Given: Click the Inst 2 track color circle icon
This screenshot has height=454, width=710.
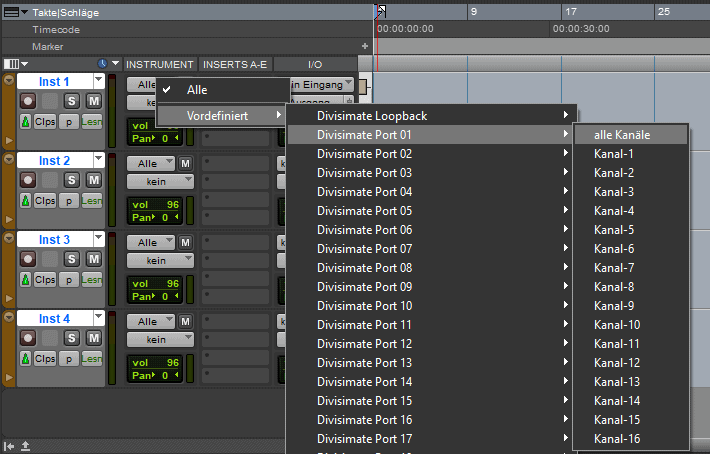Looking at the screenshot, I should [x=9, y=159].
